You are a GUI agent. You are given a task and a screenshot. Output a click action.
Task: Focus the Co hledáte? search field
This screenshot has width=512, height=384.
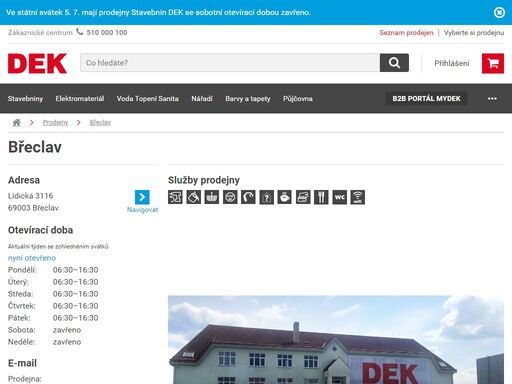pyautogui.click(x=230, y=63)
